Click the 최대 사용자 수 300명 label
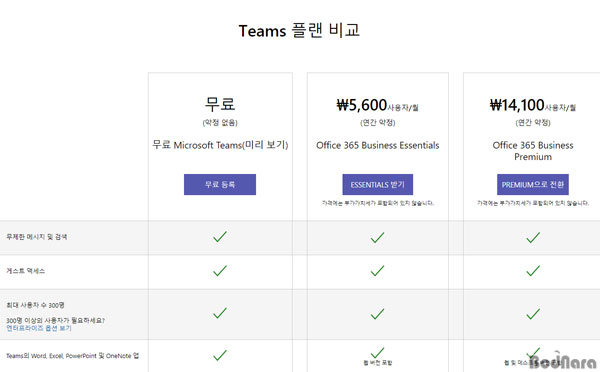Screen dimensions: 600x372 coord(35,305)
